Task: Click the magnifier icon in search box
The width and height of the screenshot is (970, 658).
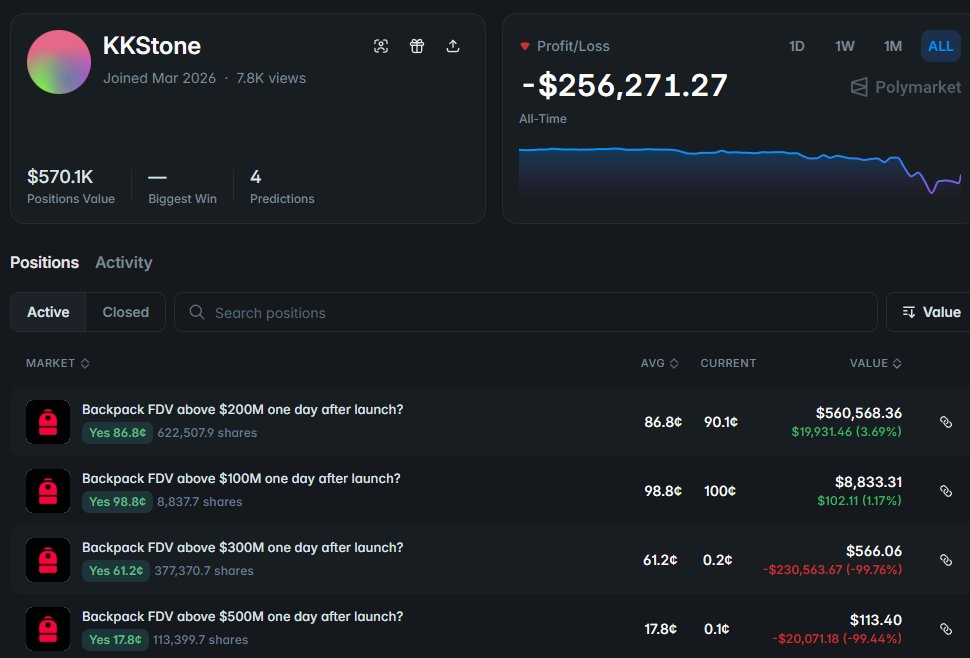Action: (197, 312)
